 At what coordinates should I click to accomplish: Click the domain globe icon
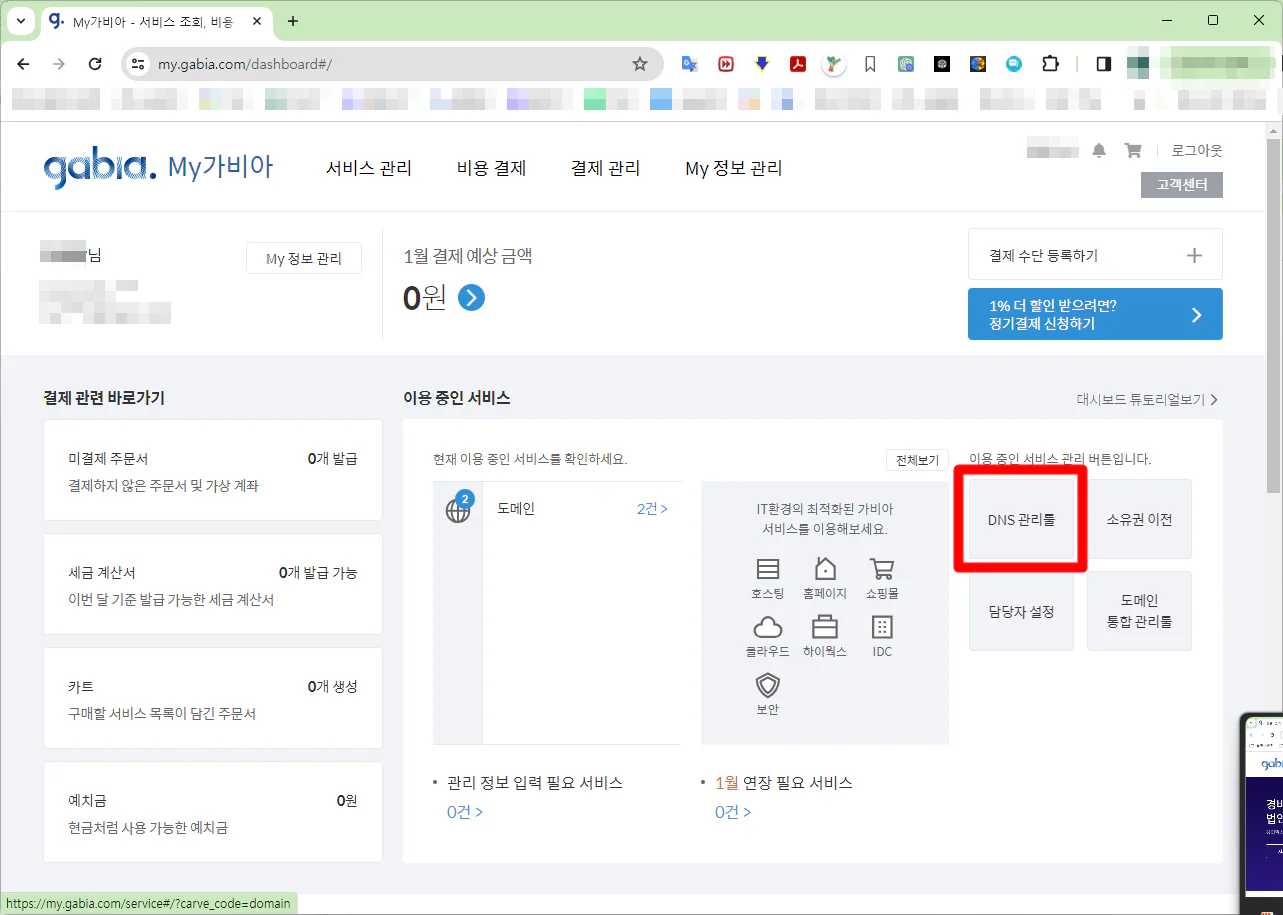coord(458,510)
